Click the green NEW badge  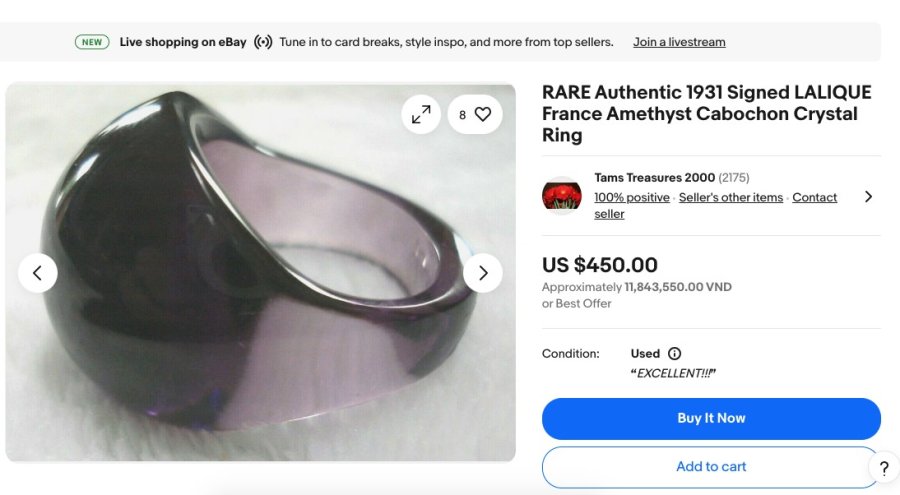(92, 42)
